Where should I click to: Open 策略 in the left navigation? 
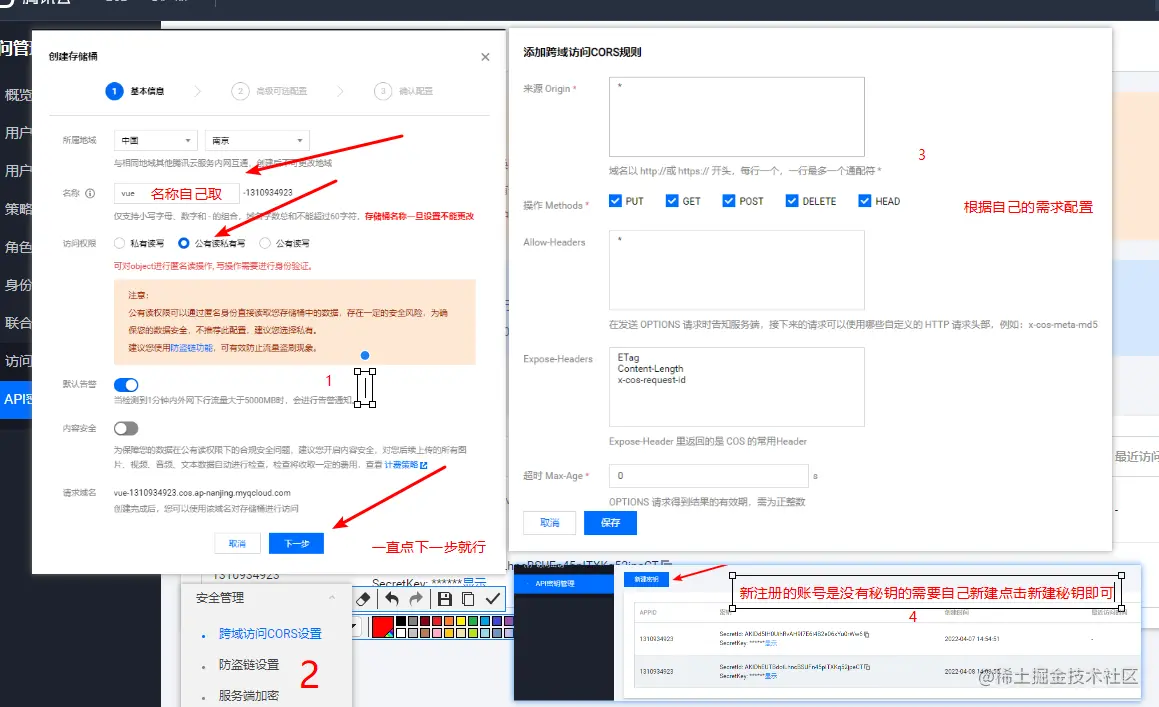coord(18,209)
